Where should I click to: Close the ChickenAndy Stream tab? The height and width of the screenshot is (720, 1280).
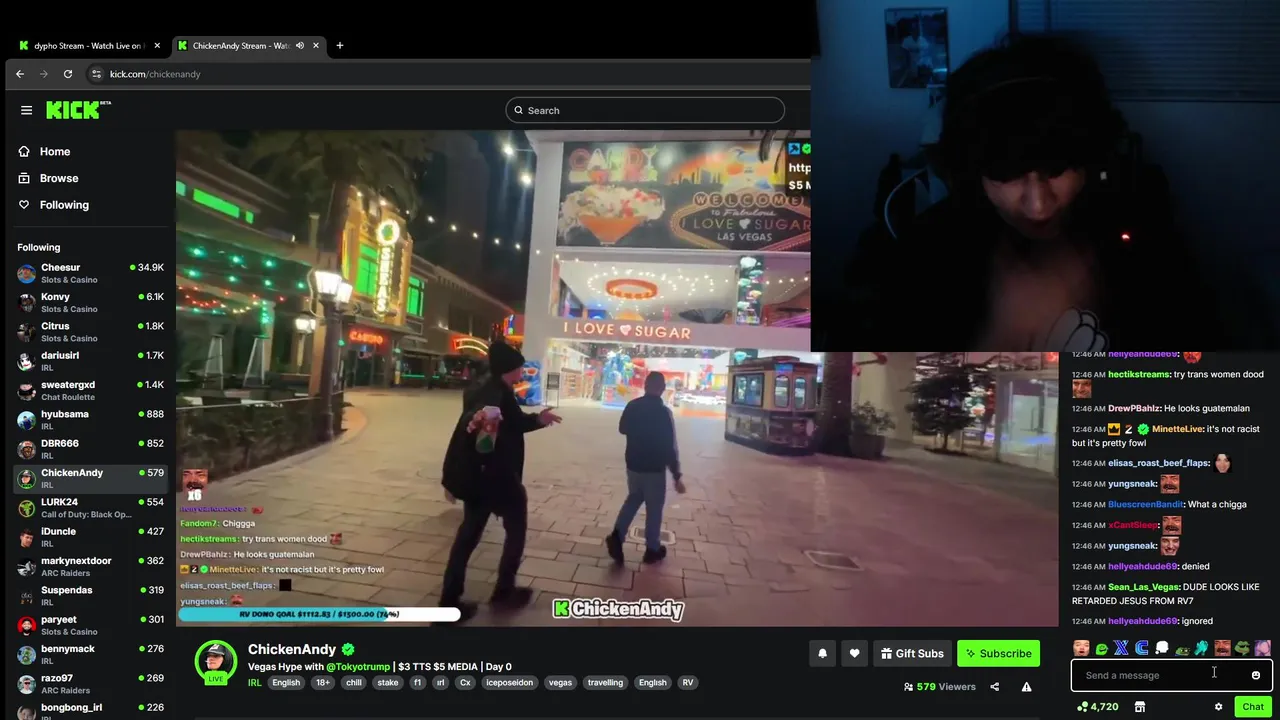tap(316, 45)
